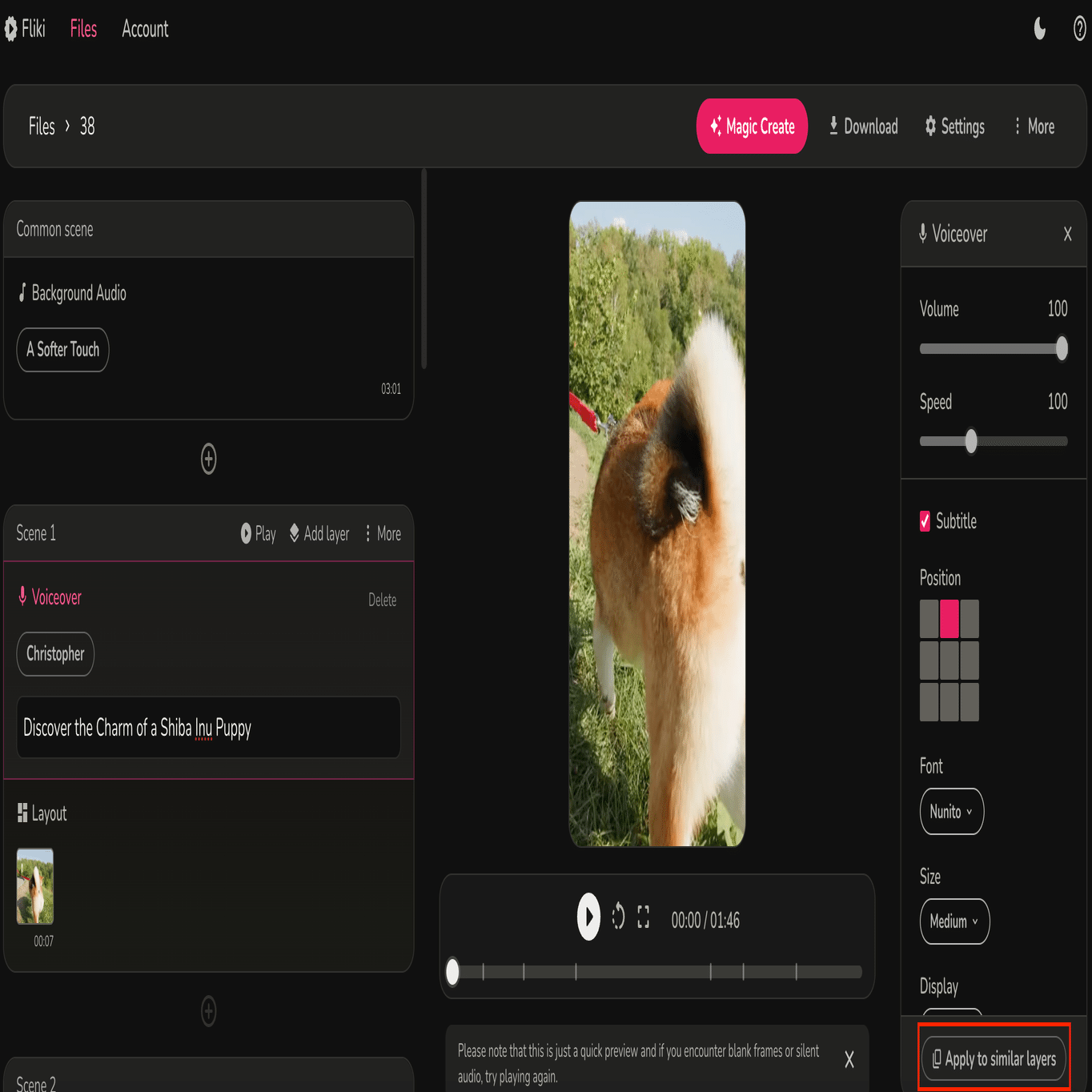
Task: Set subtitle position to center
Action: click(949, 660)
